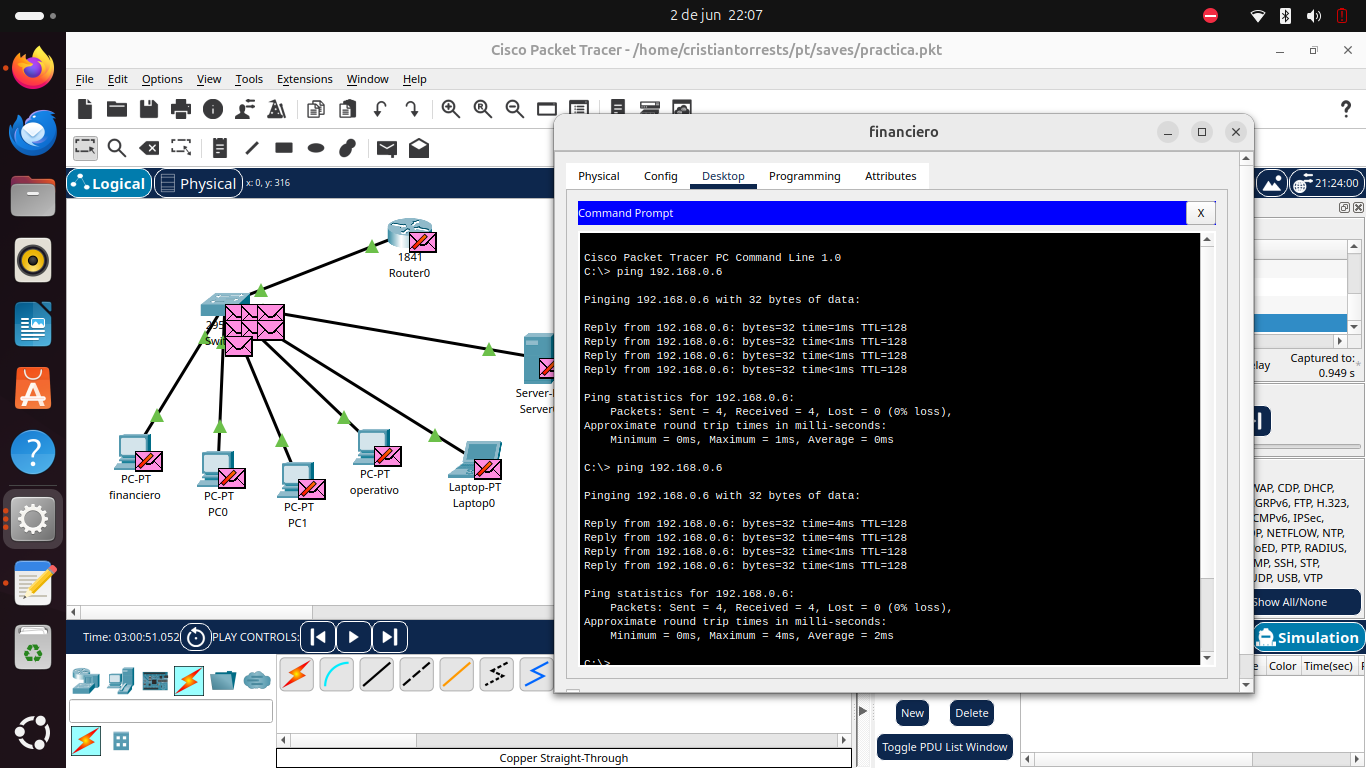Close Command Prompt with X button

pyautogui.click(x=1201, y=213)
